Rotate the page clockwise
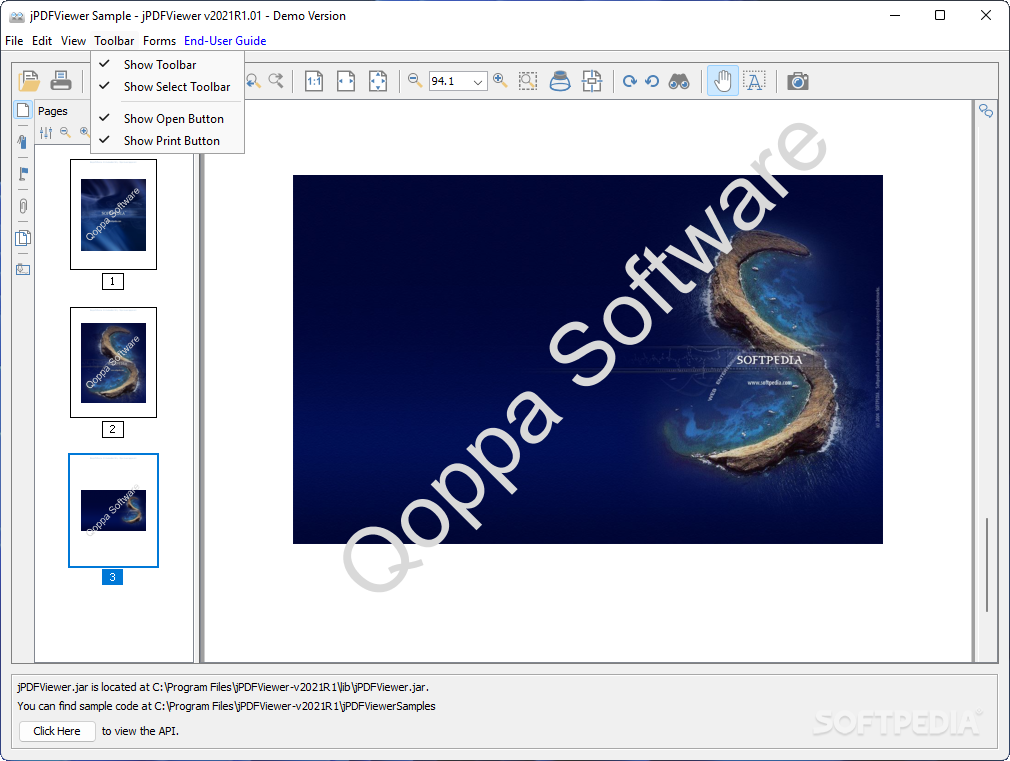1010x761 pixels. pos(630,81)
